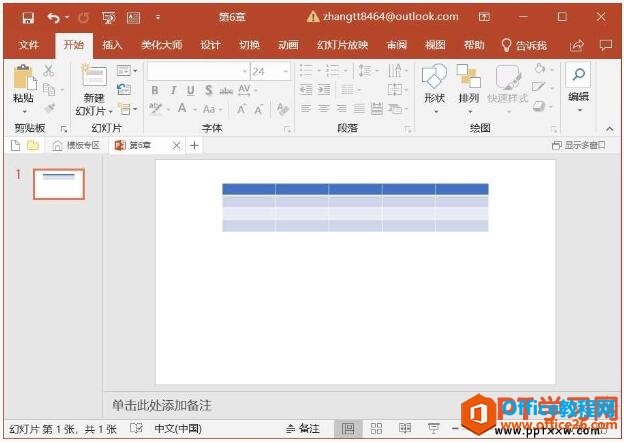Align text left
Screen dimensions: 624x442
point(306,108)
